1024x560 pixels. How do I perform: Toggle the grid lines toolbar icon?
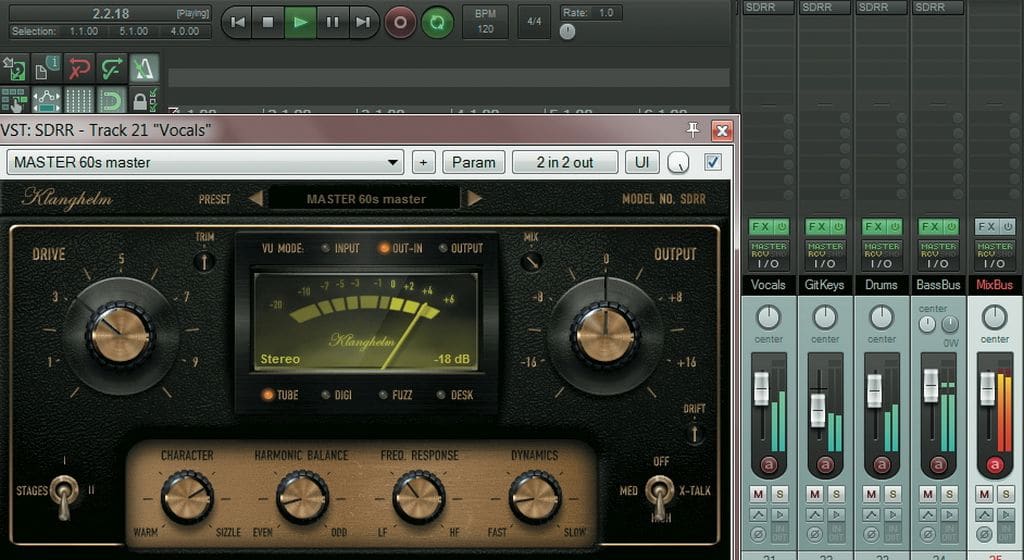pos(79,101)
